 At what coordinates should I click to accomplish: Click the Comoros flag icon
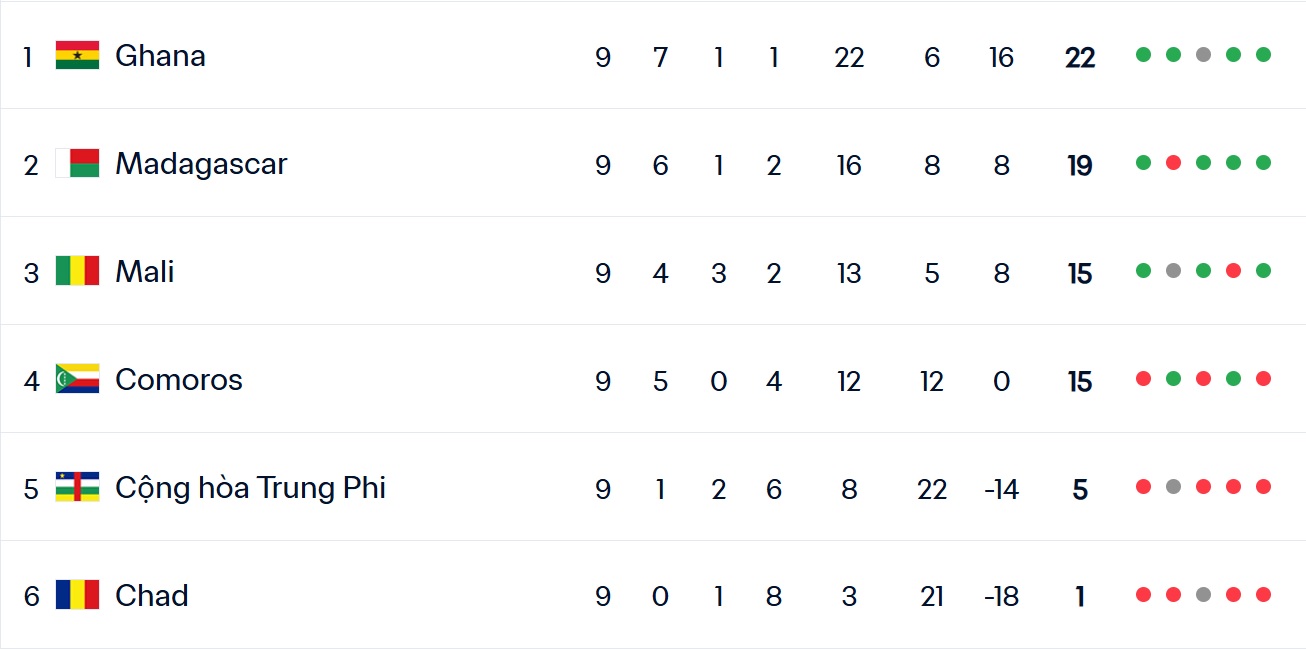tap(77, 379)
